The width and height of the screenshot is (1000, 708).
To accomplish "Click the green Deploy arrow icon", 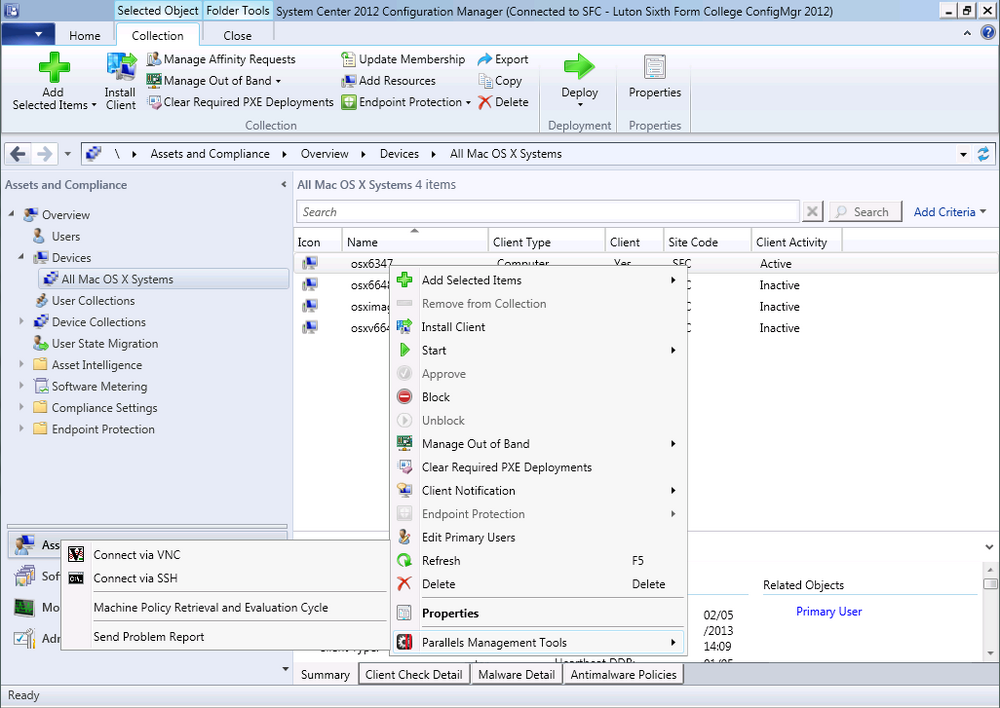I will pos(579,67).
